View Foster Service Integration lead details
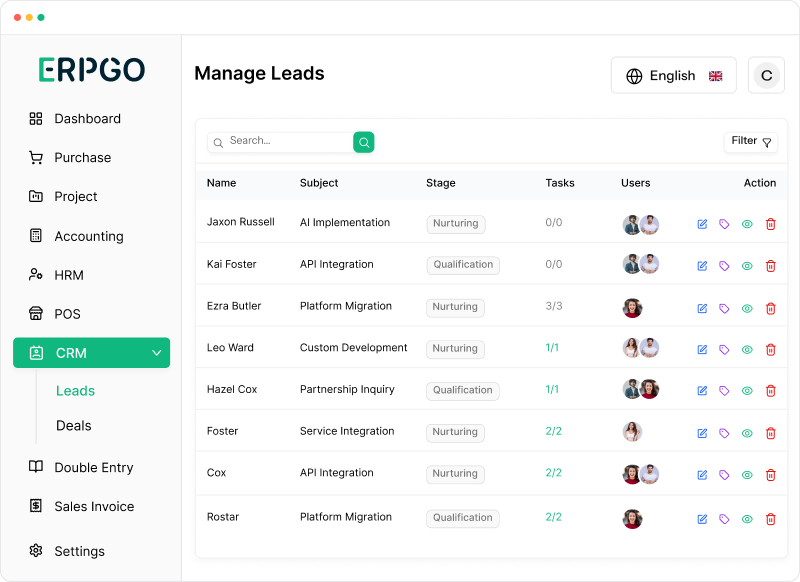The height and width of the screenshot is (582, 800). [x=747, y=433]
